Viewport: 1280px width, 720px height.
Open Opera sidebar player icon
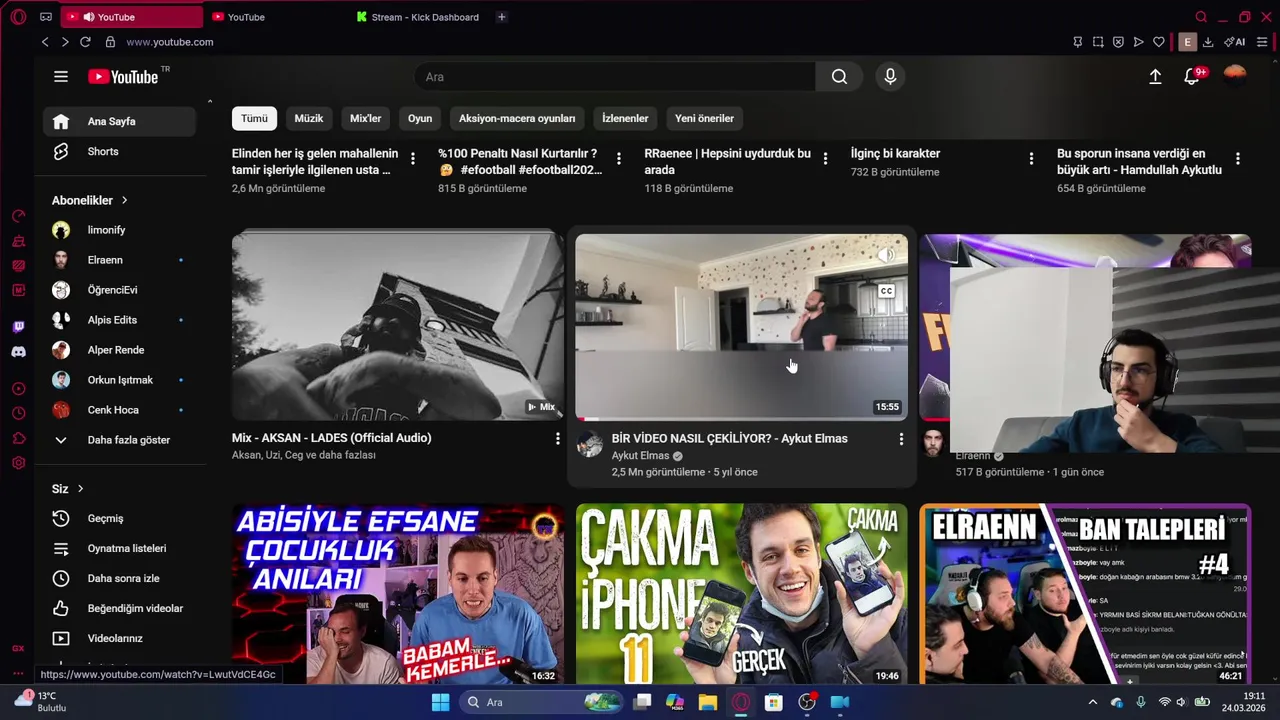pos(18,389)
